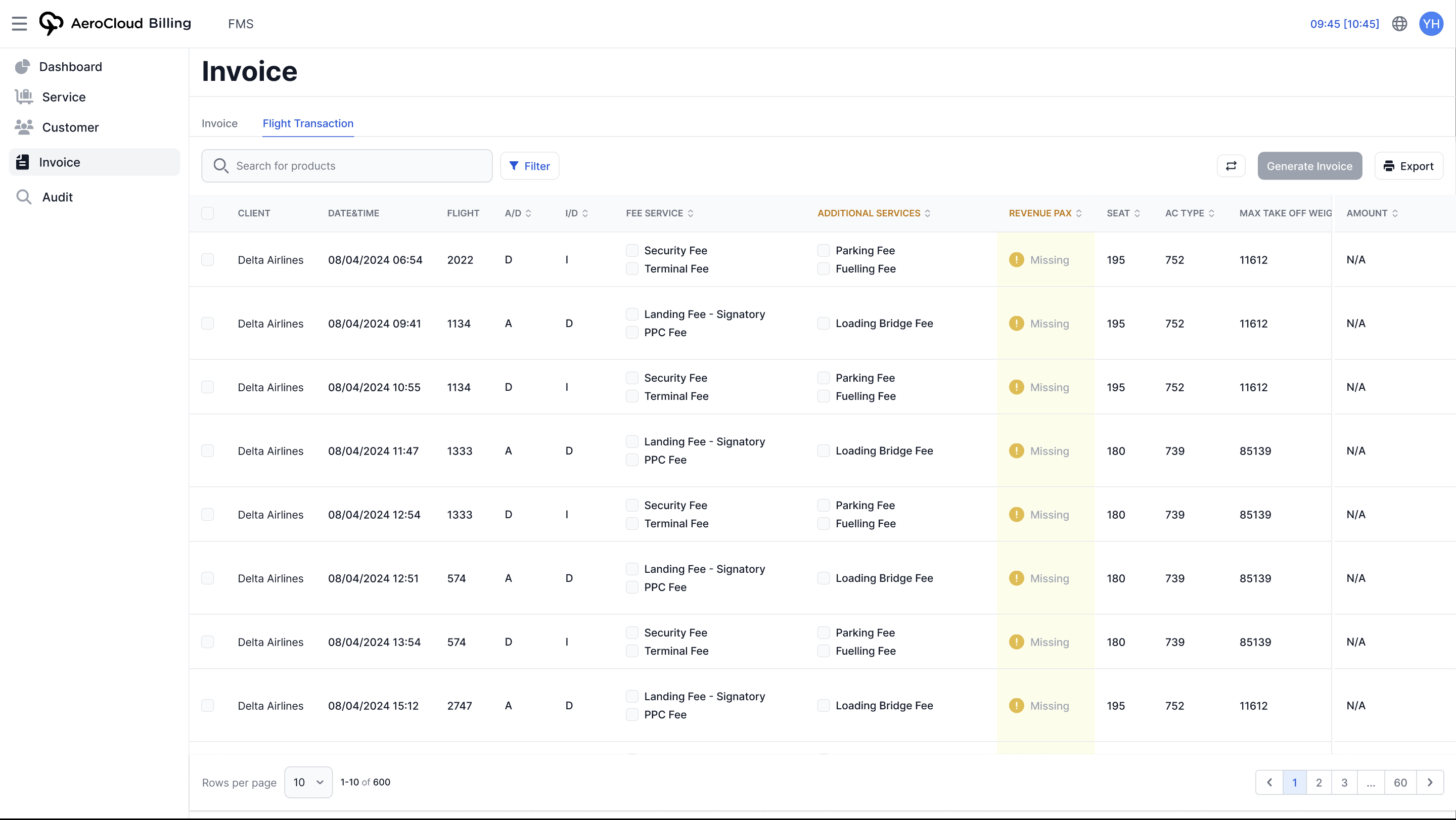
Task: Open the Rows per page dropdown
Action: tap(308, 782)
